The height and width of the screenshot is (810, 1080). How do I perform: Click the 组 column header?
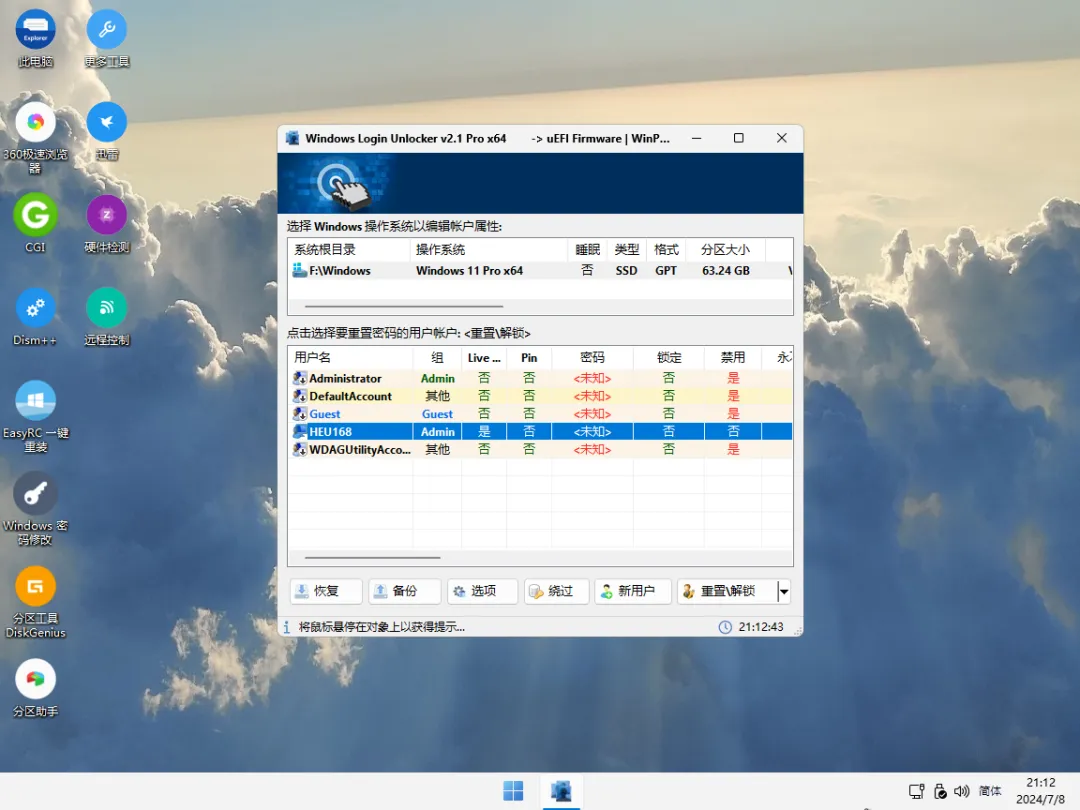437,357
